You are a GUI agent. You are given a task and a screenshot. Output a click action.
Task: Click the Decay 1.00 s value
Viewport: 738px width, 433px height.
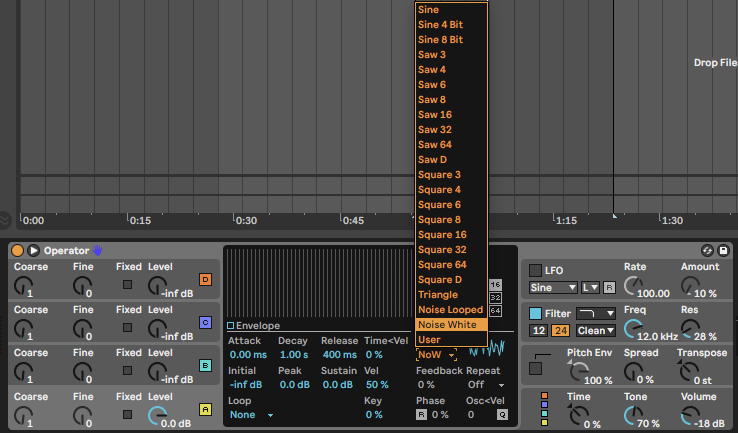point(294,354)
